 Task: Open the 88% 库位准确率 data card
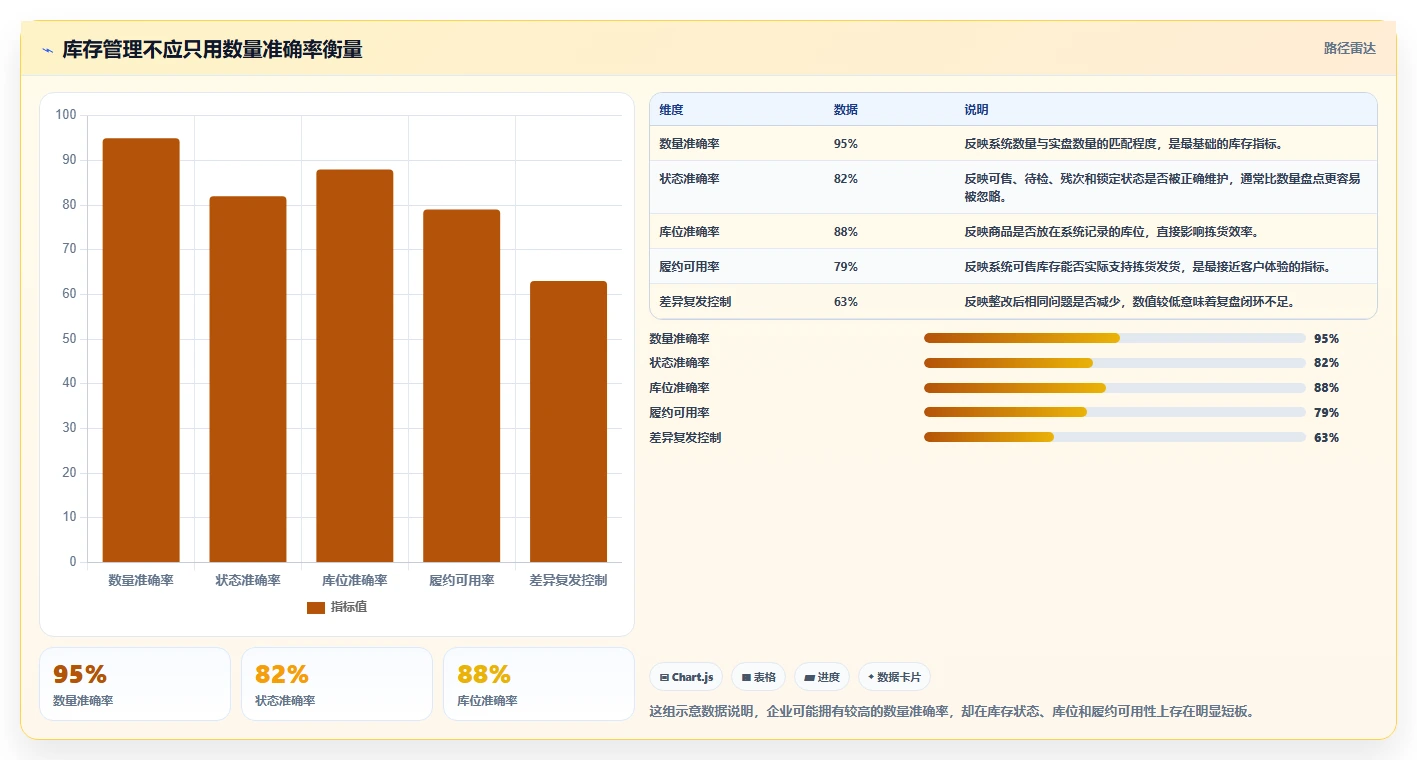point(539,684)
